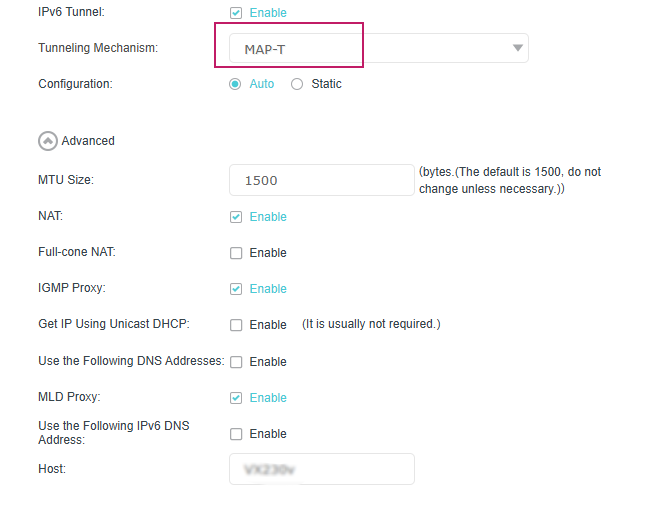The height and width of the screenshot is (507, 658).
Task: Click the Tunneling Mechanism label text
Action: pos(98,48)
